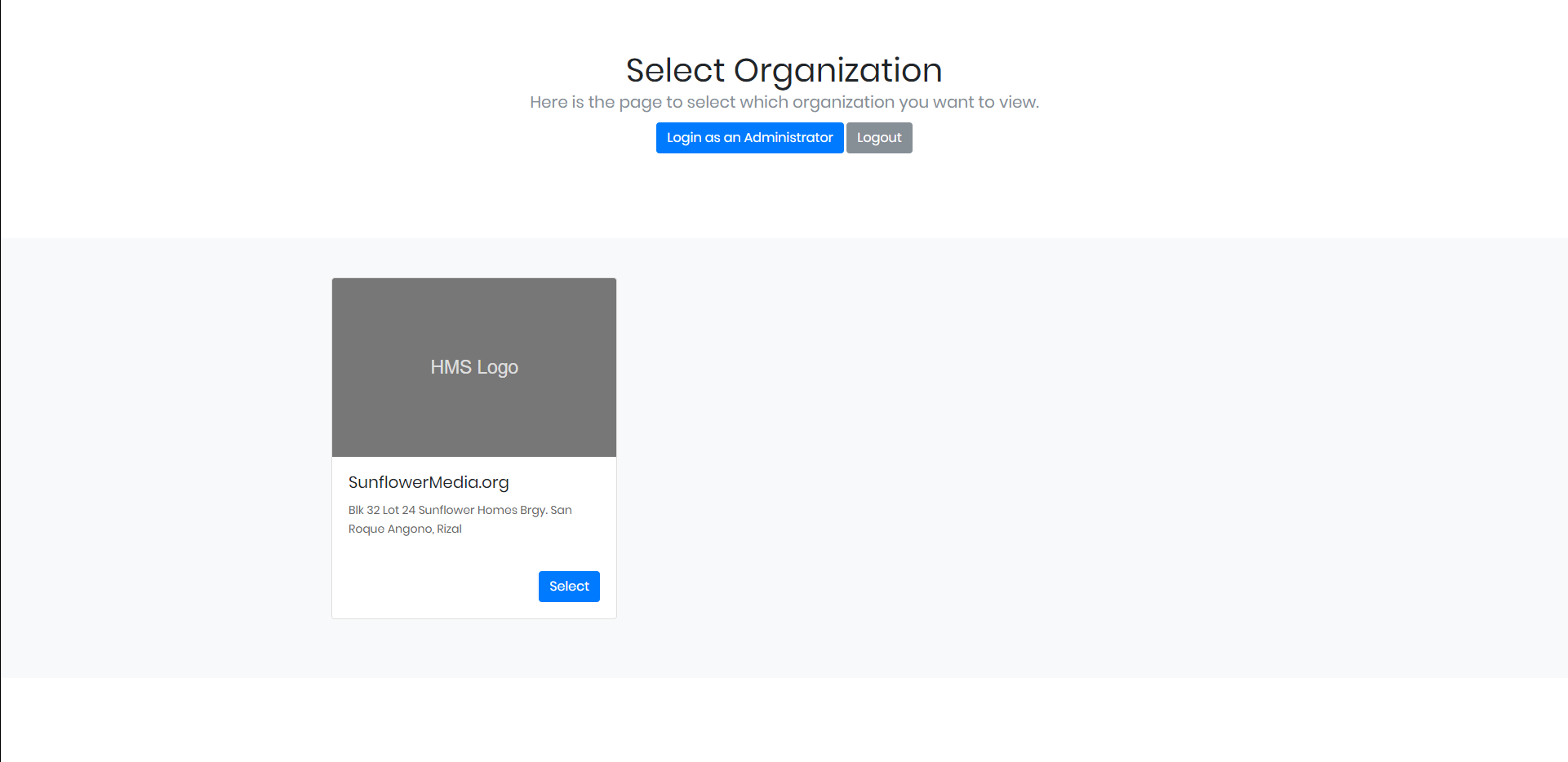Click inside the organization card footer area
This screenshot has width=1568, height=762.
(x=473, y=586)
